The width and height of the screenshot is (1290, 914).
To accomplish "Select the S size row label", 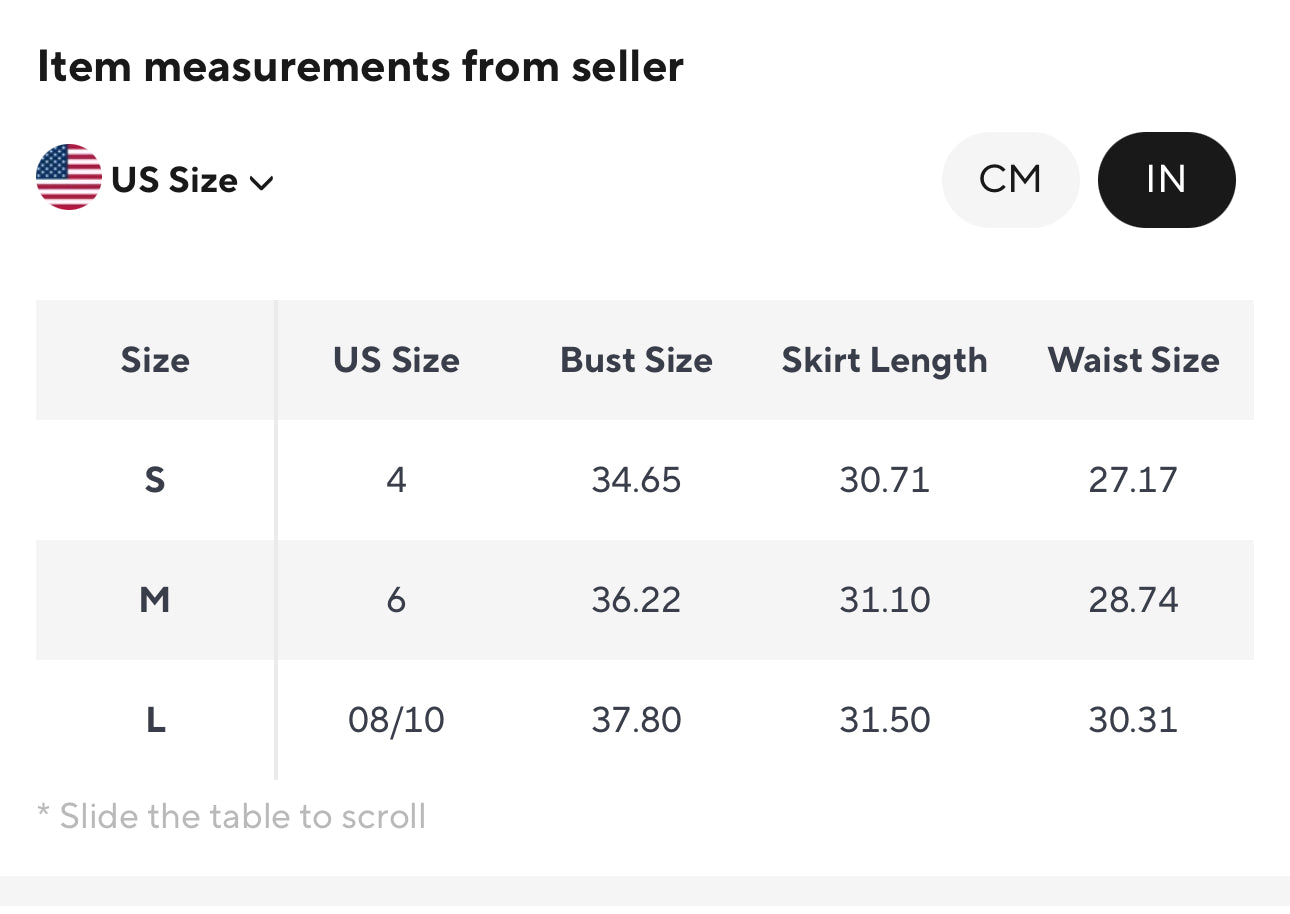I will coord(155,480).
